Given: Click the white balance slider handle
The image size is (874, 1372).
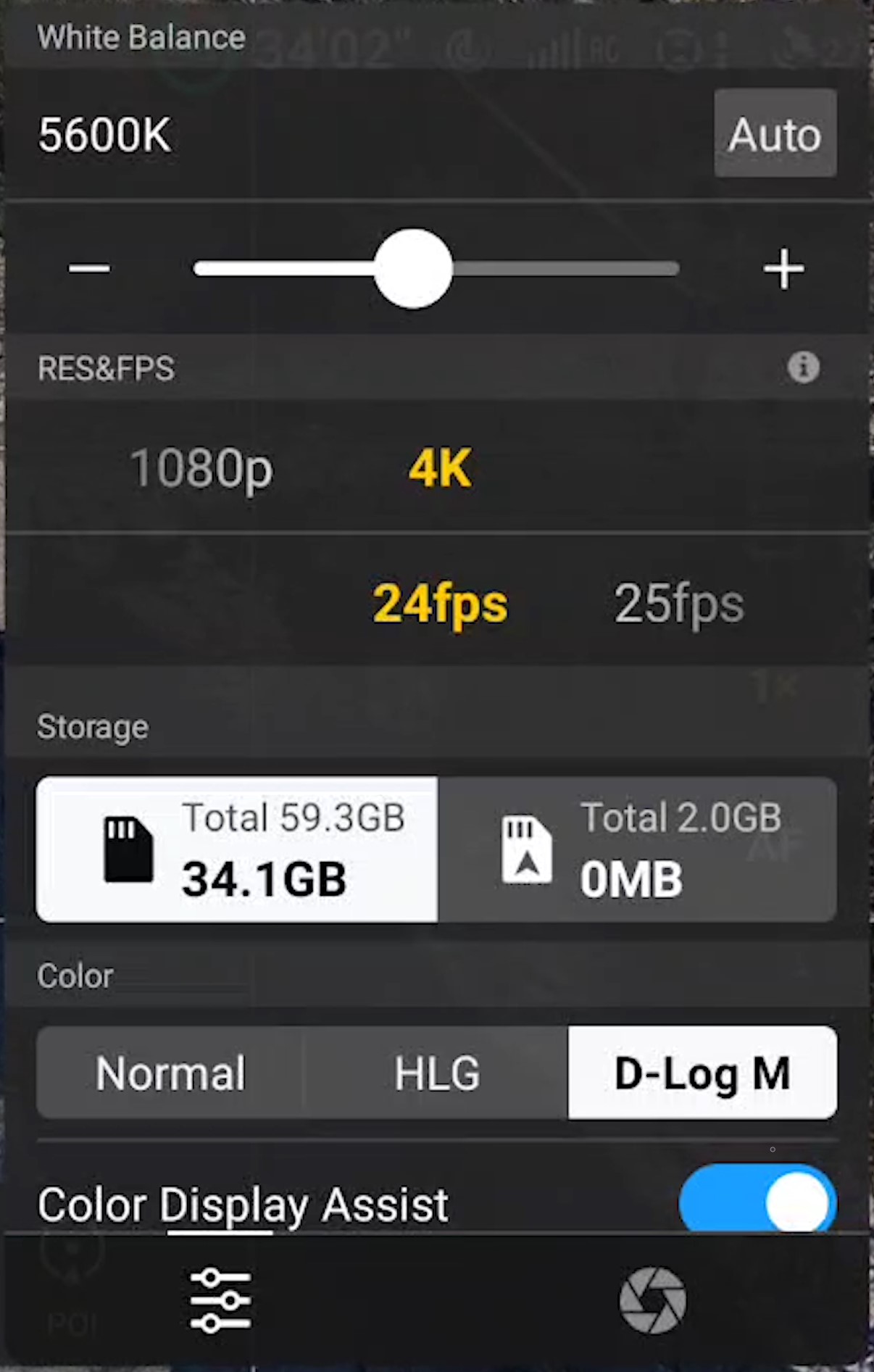Looking at the screenshot, I should point(413,269).
